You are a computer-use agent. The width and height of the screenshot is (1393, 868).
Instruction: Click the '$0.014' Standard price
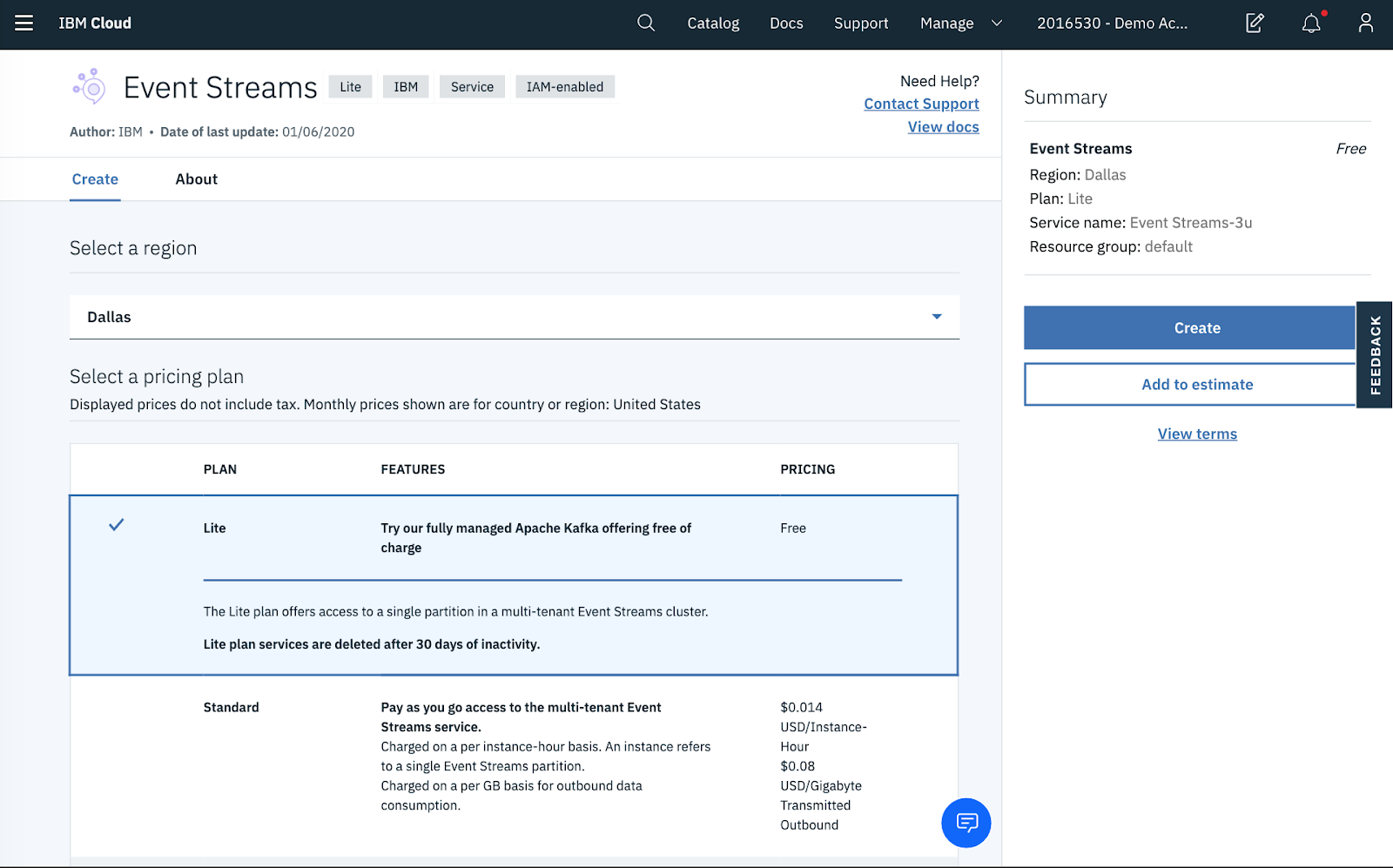tap(801, 708)
